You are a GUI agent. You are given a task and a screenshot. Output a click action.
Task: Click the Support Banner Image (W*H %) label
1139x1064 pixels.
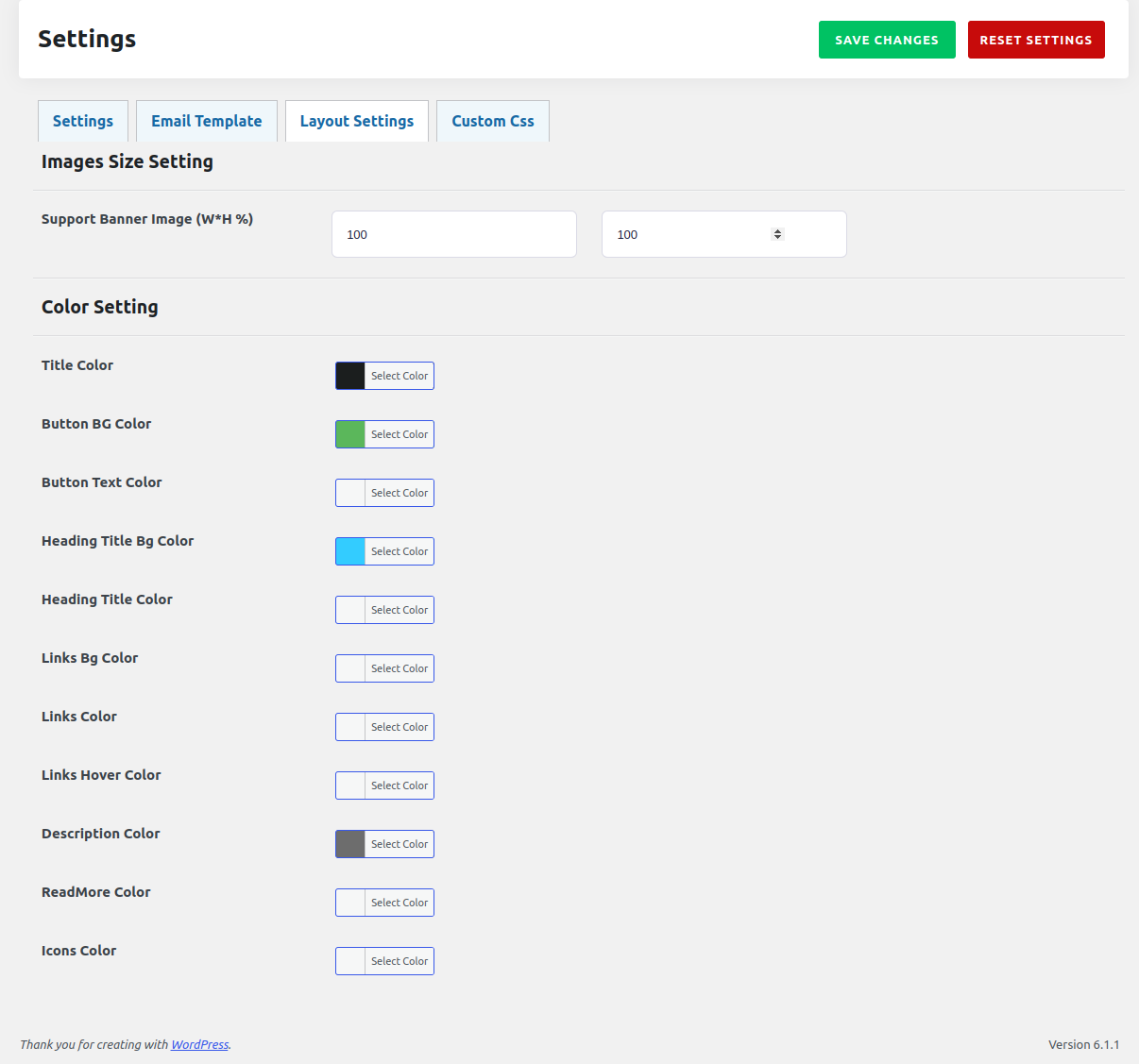click(x=147, y=219)
